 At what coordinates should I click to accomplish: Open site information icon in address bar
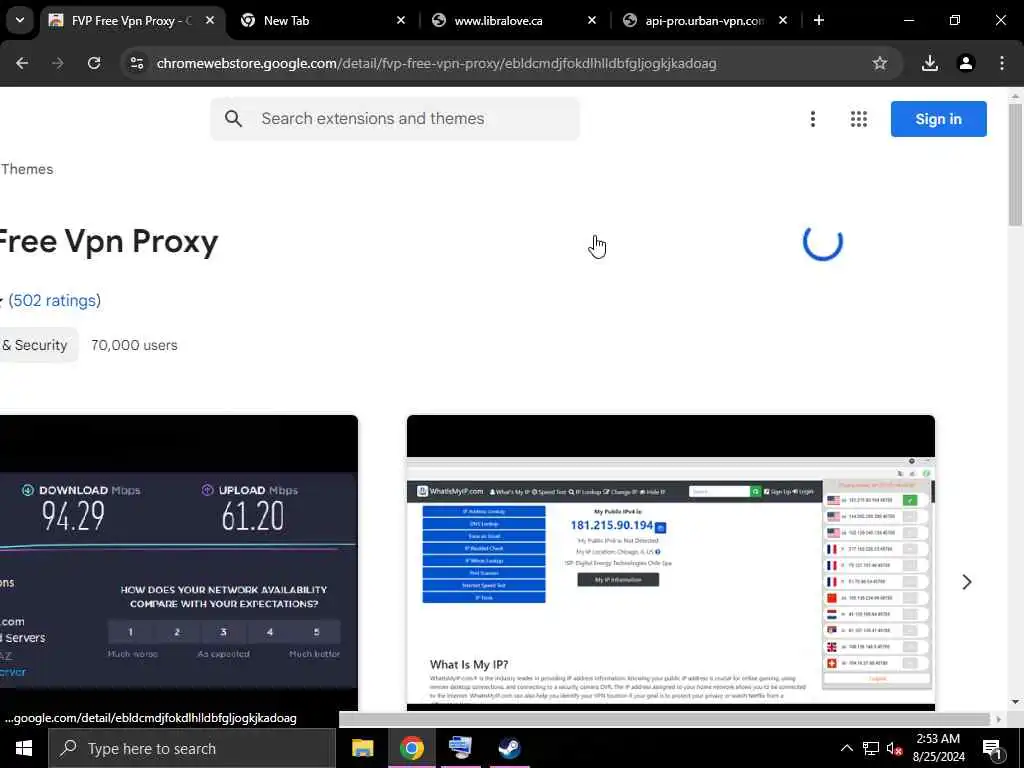pos(137,63)
